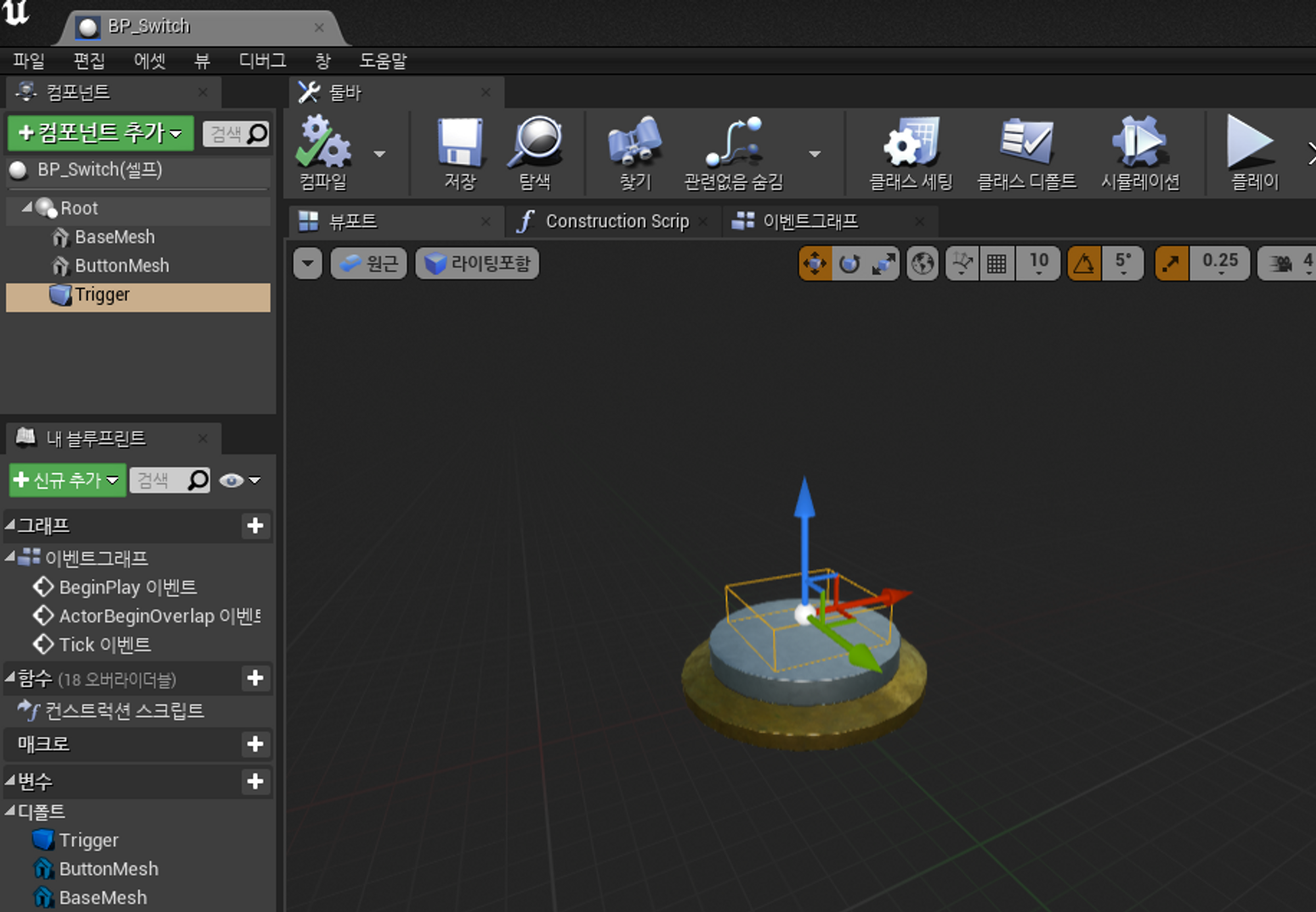Toggle rotation angle snapping
This screenshot has width=1316, height=912.
1084,264
